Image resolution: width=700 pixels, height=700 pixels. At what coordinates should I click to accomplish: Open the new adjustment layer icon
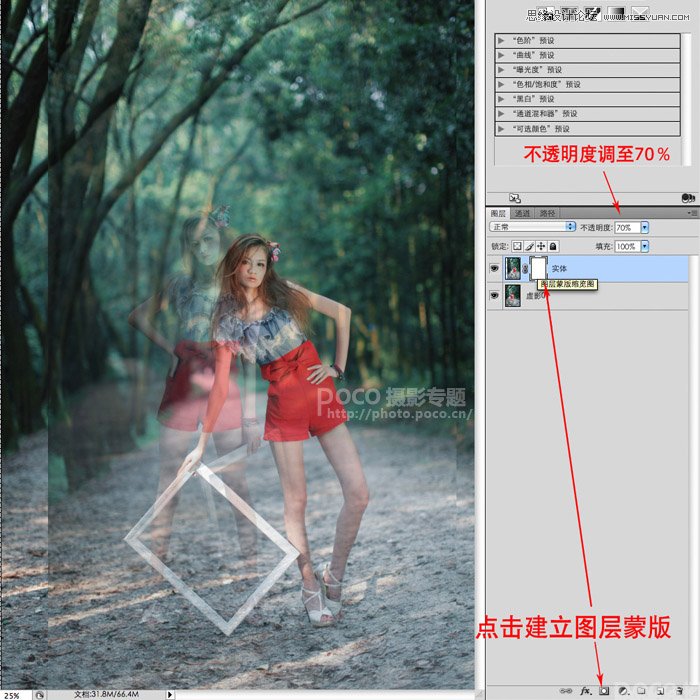(x=623, y=691)
